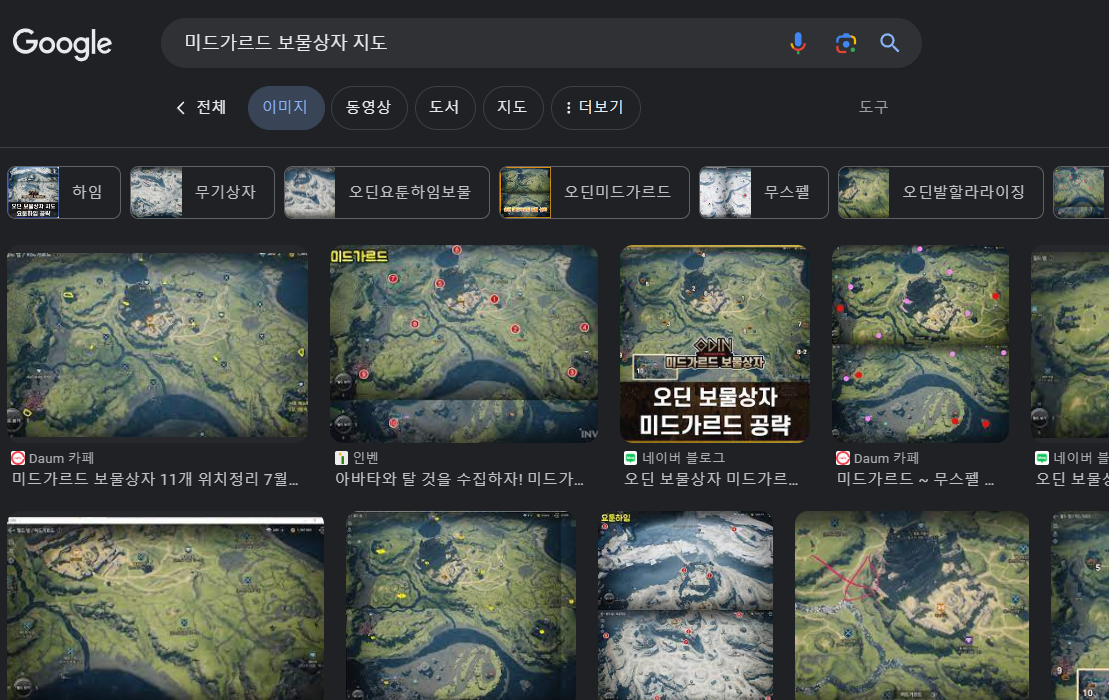The height and width of the screenshot is (700, 1109).
Task: Open 미드가르드 ~ 무스펠 Daum link
Action: (x=916, y=479)
